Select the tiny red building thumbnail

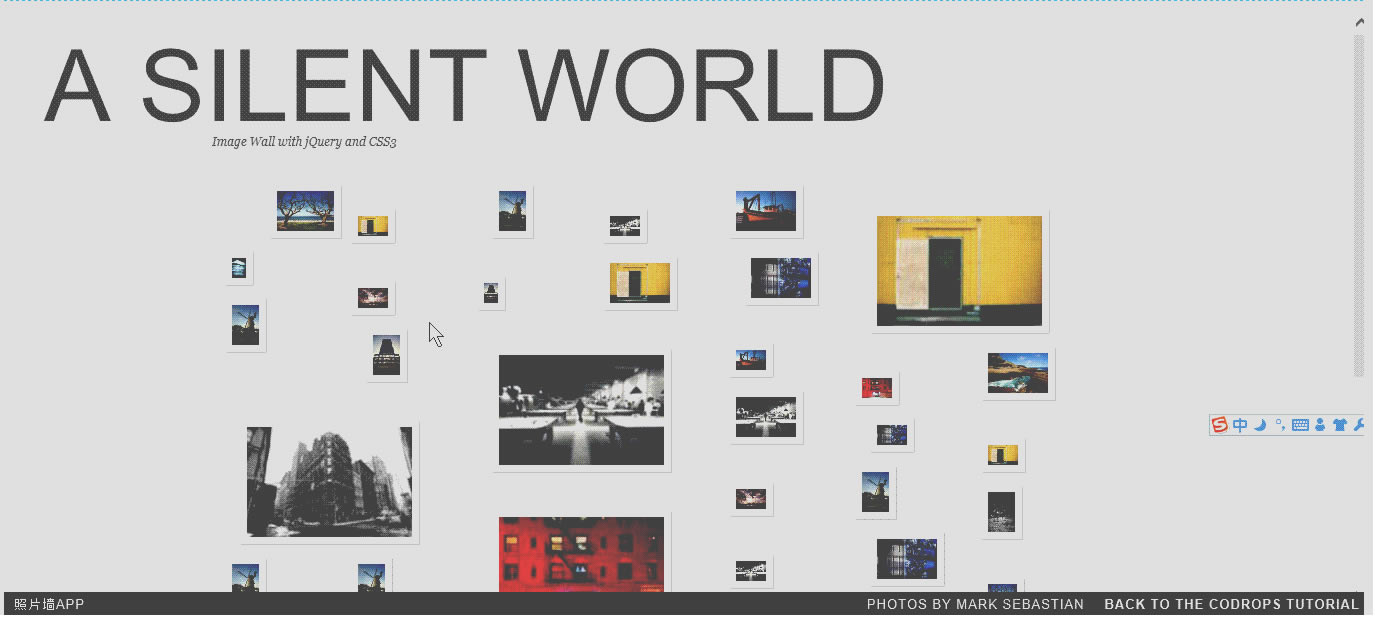[x=877, y=388]
